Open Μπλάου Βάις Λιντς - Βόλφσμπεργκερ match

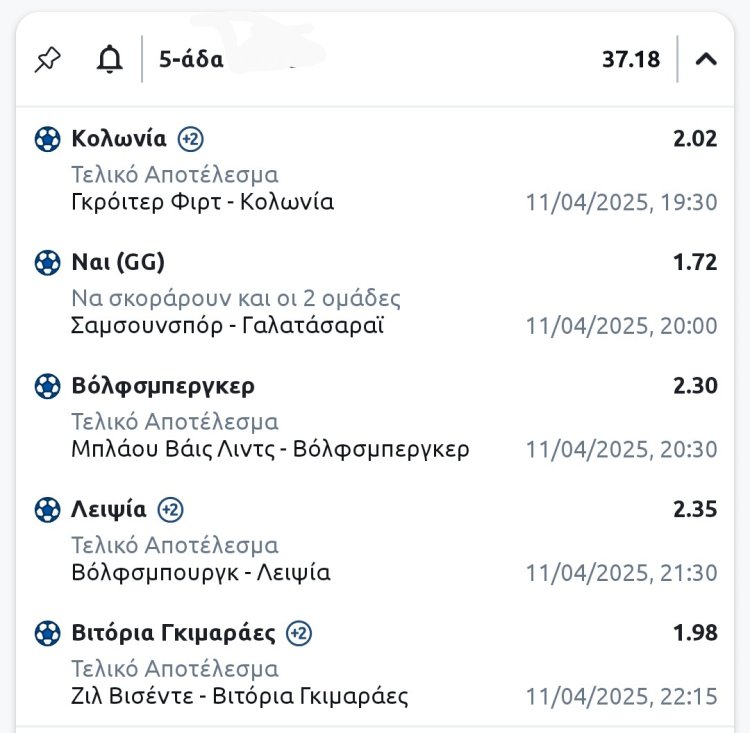coord(270,450)
